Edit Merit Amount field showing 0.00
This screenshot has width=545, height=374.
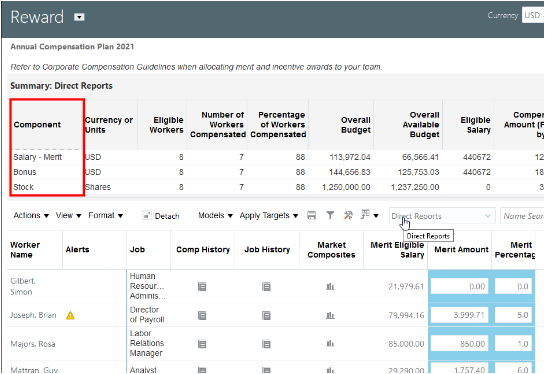(459, 286)
